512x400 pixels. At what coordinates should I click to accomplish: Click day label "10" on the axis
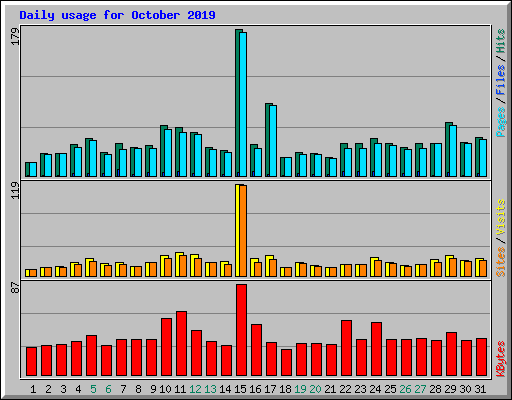(165, 389)
